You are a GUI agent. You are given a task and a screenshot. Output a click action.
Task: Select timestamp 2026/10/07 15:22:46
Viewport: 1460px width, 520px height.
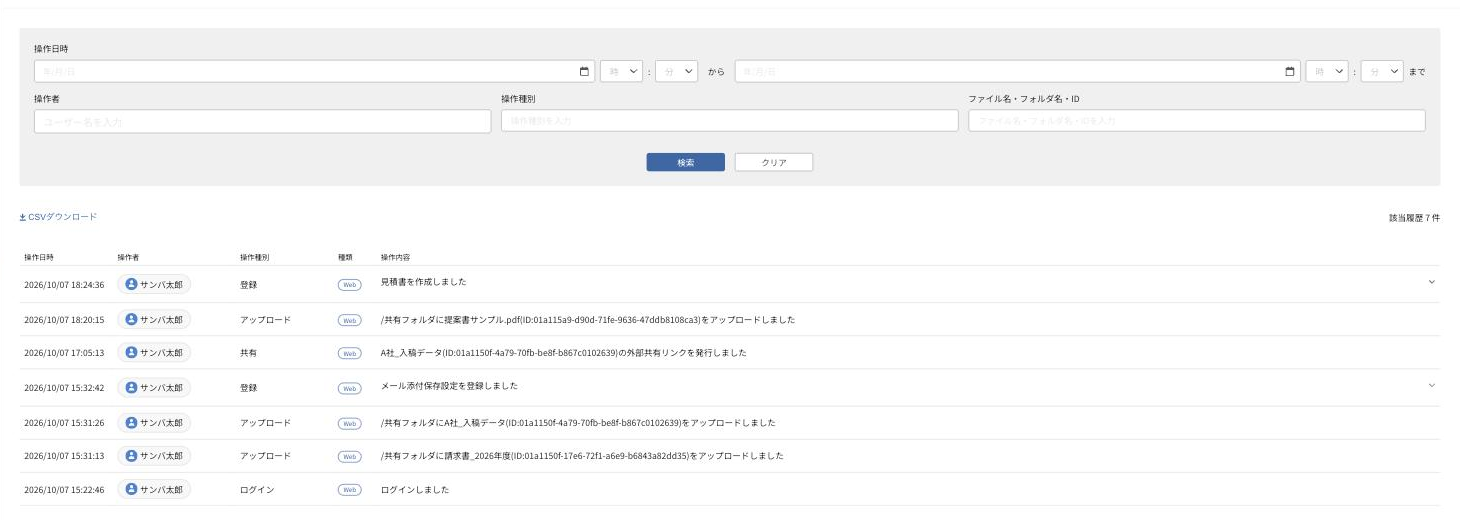click(x=64, y=491)
